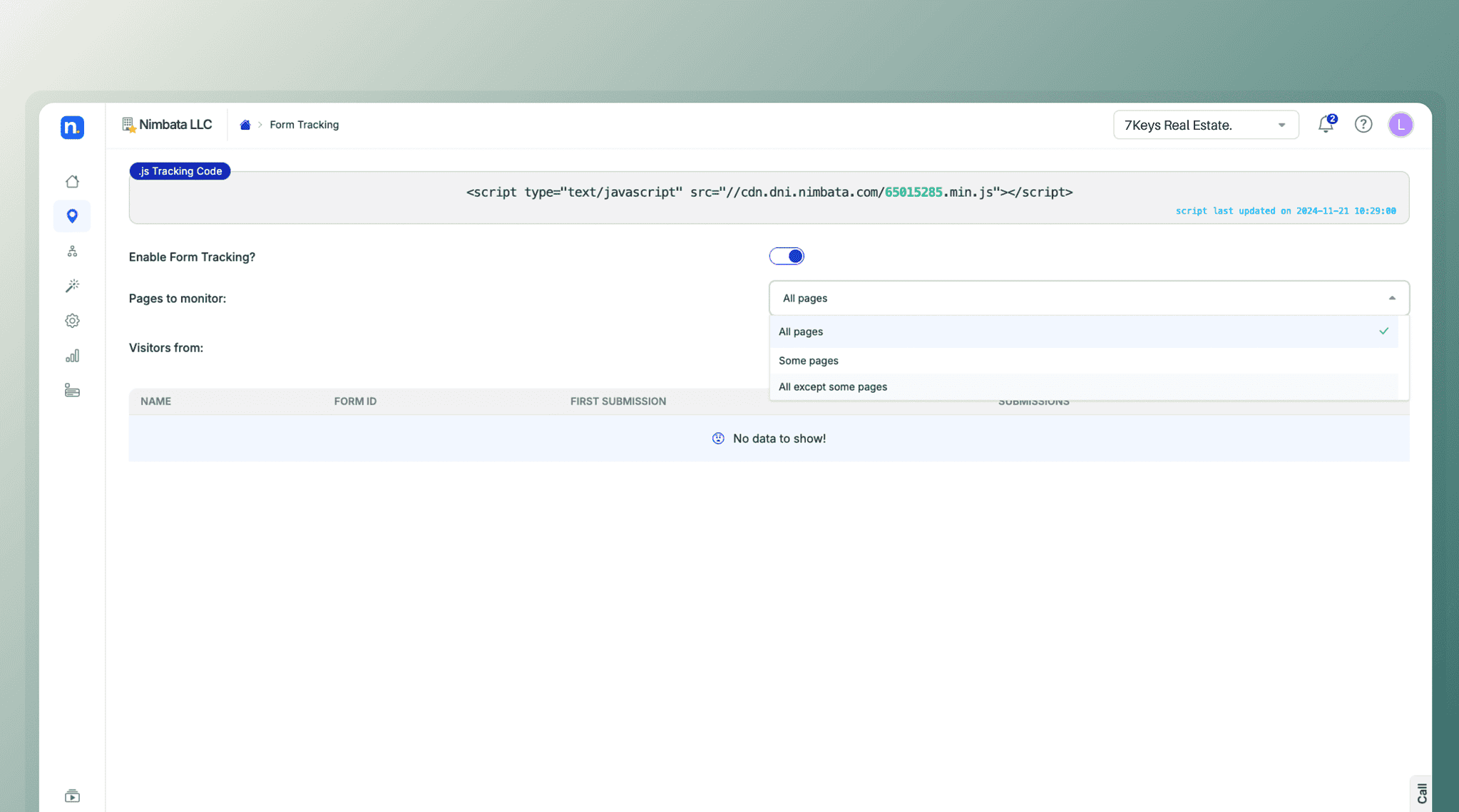Click the .js Tracking Code badge
This screenshot has width=1459, height=812.
(x=180, y=170)
